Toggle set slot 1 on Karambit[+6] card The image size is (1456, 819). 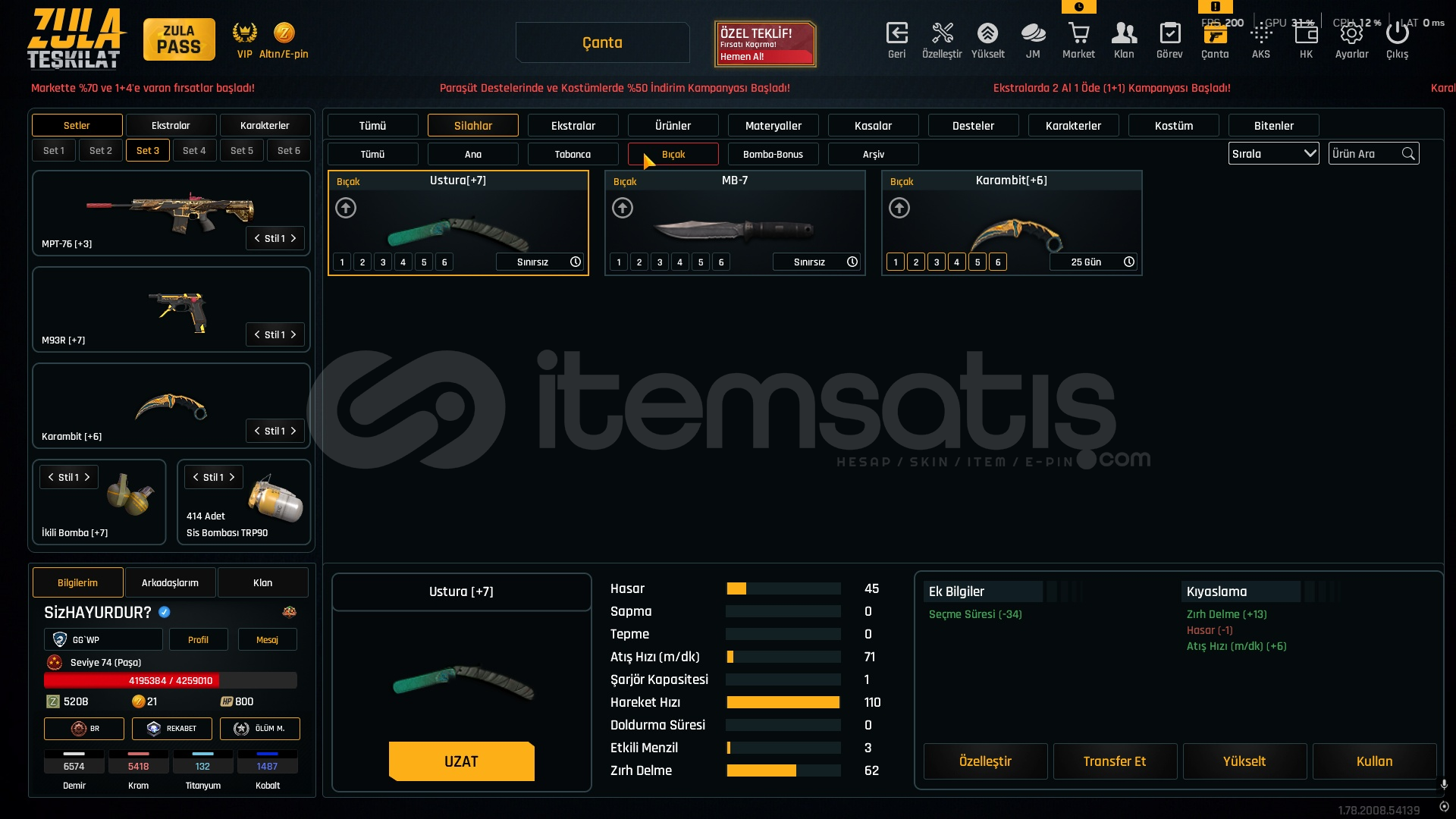click(896, 262)
